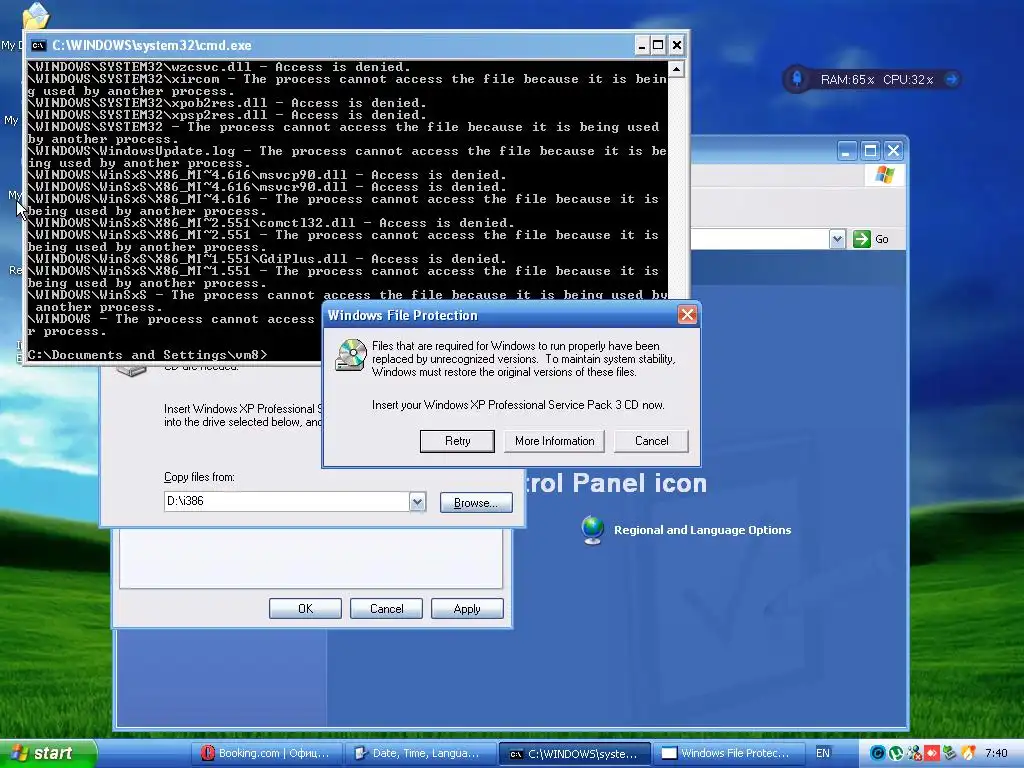Image resolution: width=1024 pixels, height=768 pixels.
Task: Close the Windows File Protection dialog
Action: pyautogui.click(x=687, y=315)
